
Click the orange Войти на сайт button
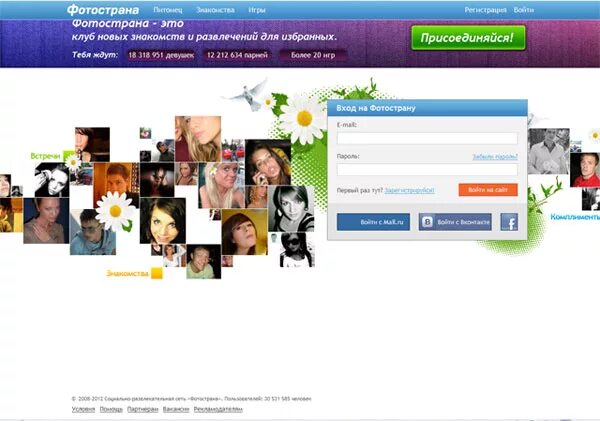(x=488, y=190)
